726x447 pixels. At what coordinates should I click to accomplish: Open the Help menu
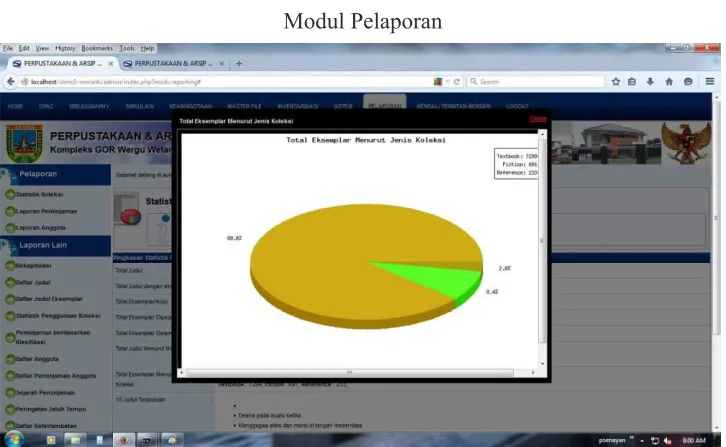pos(147,48)
